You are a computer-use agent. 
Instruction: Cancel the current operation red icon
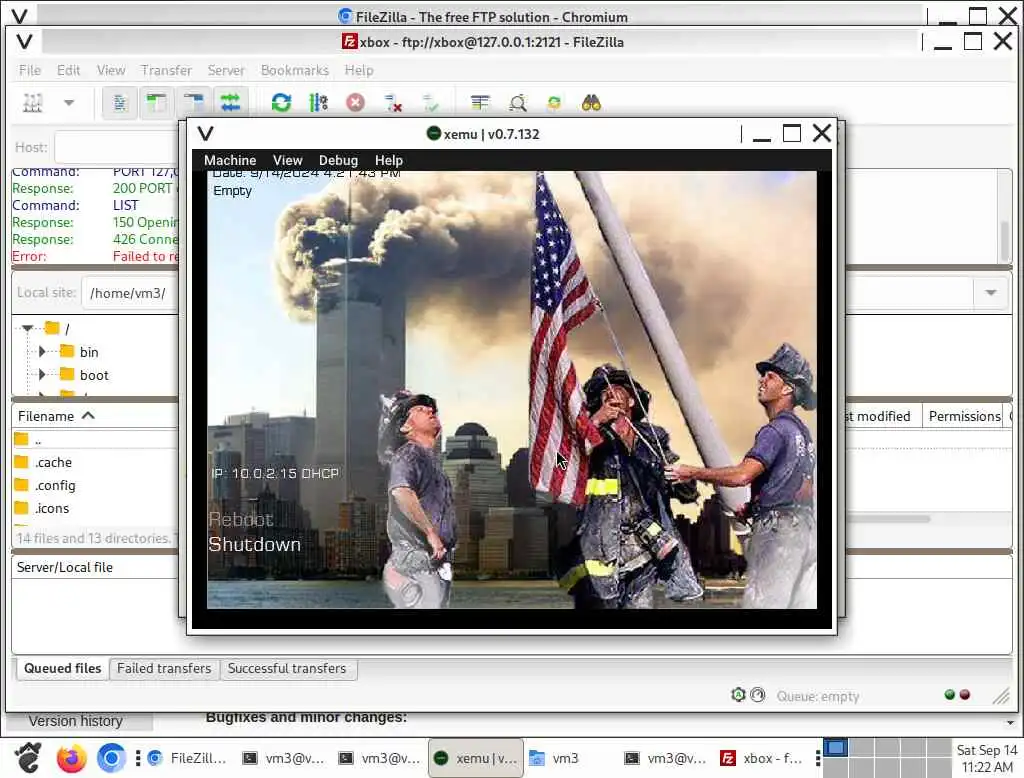tap(355, 103)
